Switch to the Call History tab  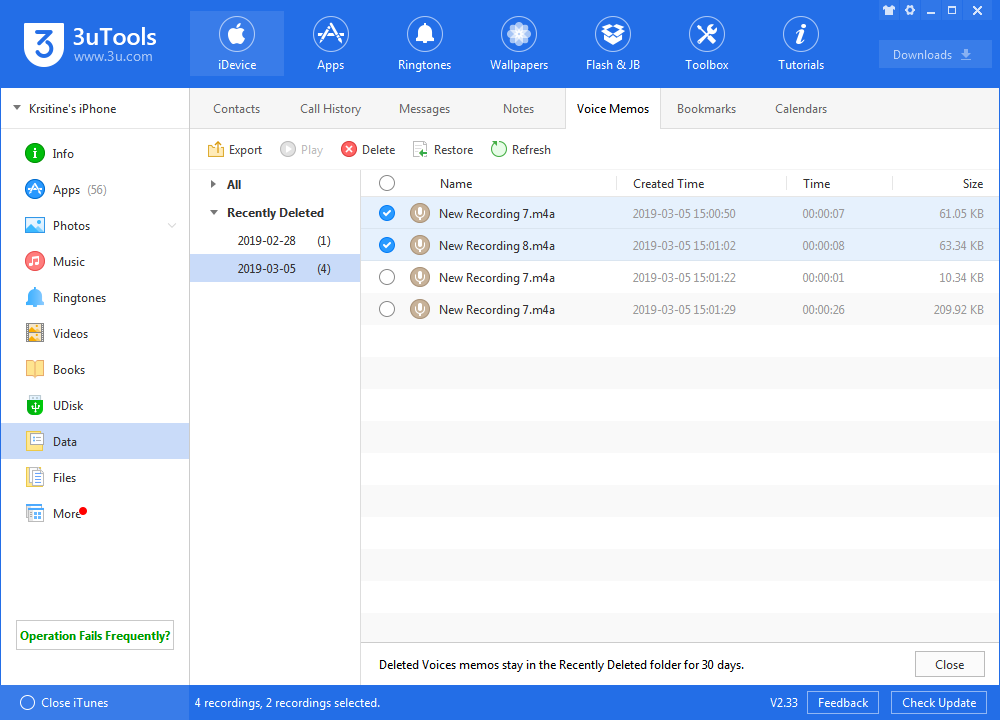coord(330,108)
